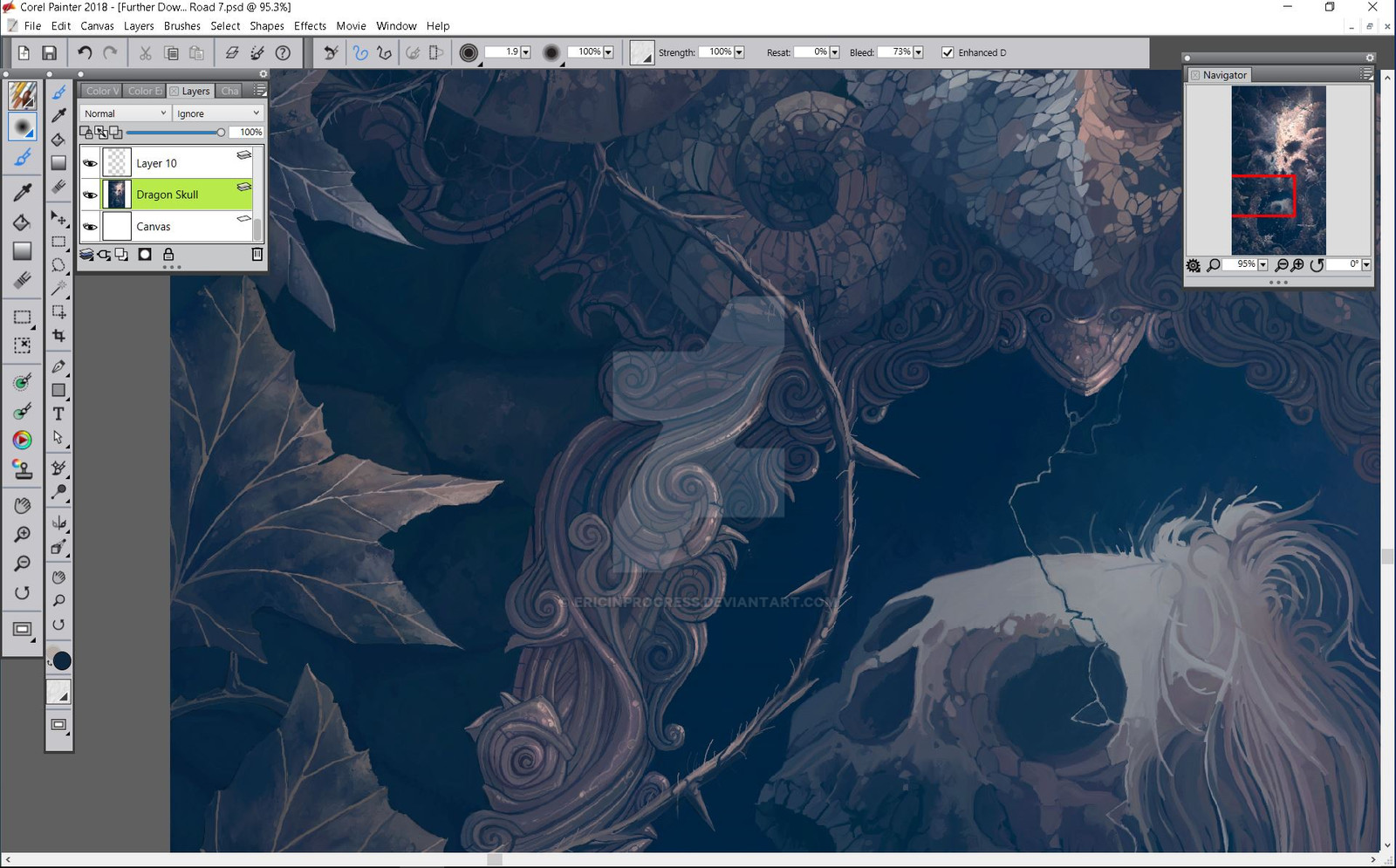Click the Save icon in the top toolbar
Screen dimensions: 1396x868
coord(50,53)
